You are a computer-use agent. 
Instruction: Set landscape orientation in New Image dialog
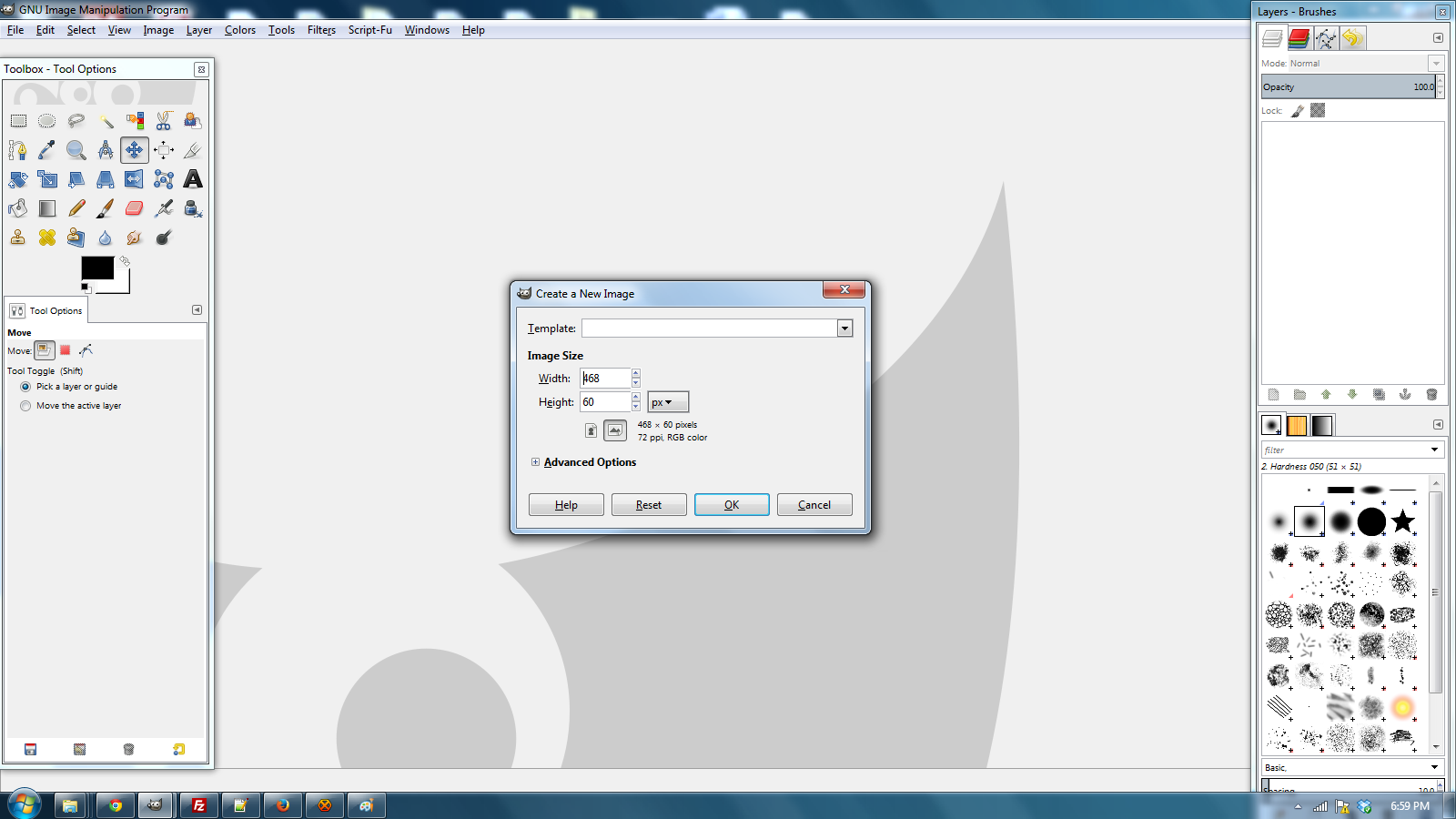tap(615, 430)
